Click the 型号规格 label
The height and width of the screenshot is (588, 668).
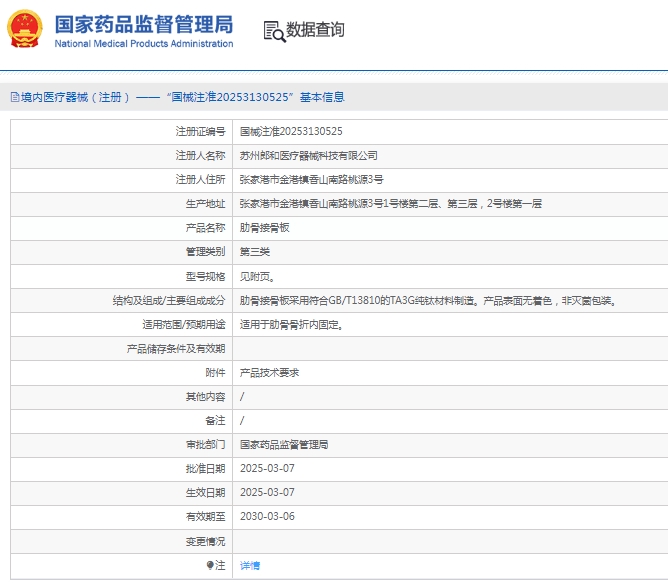tap(205, 277)
